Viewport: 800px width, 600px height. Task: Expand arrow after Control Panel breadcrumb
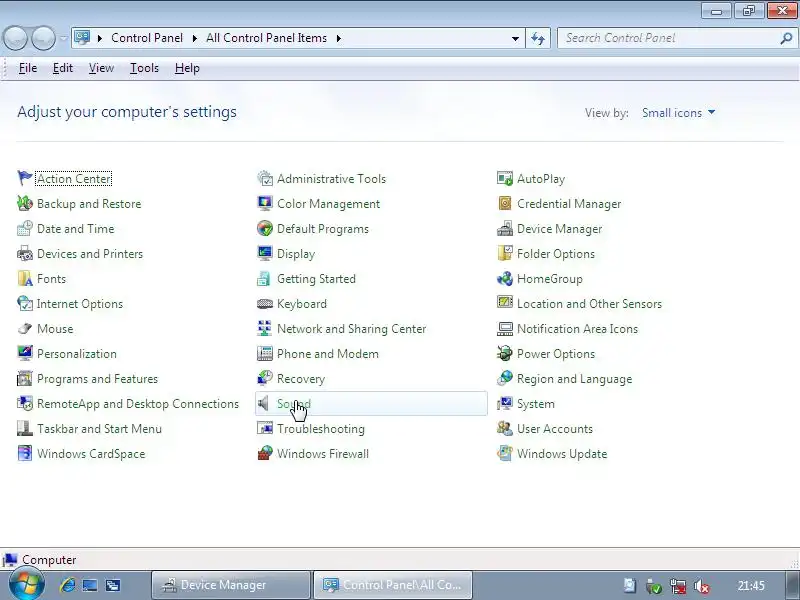(x=194, y=38)
